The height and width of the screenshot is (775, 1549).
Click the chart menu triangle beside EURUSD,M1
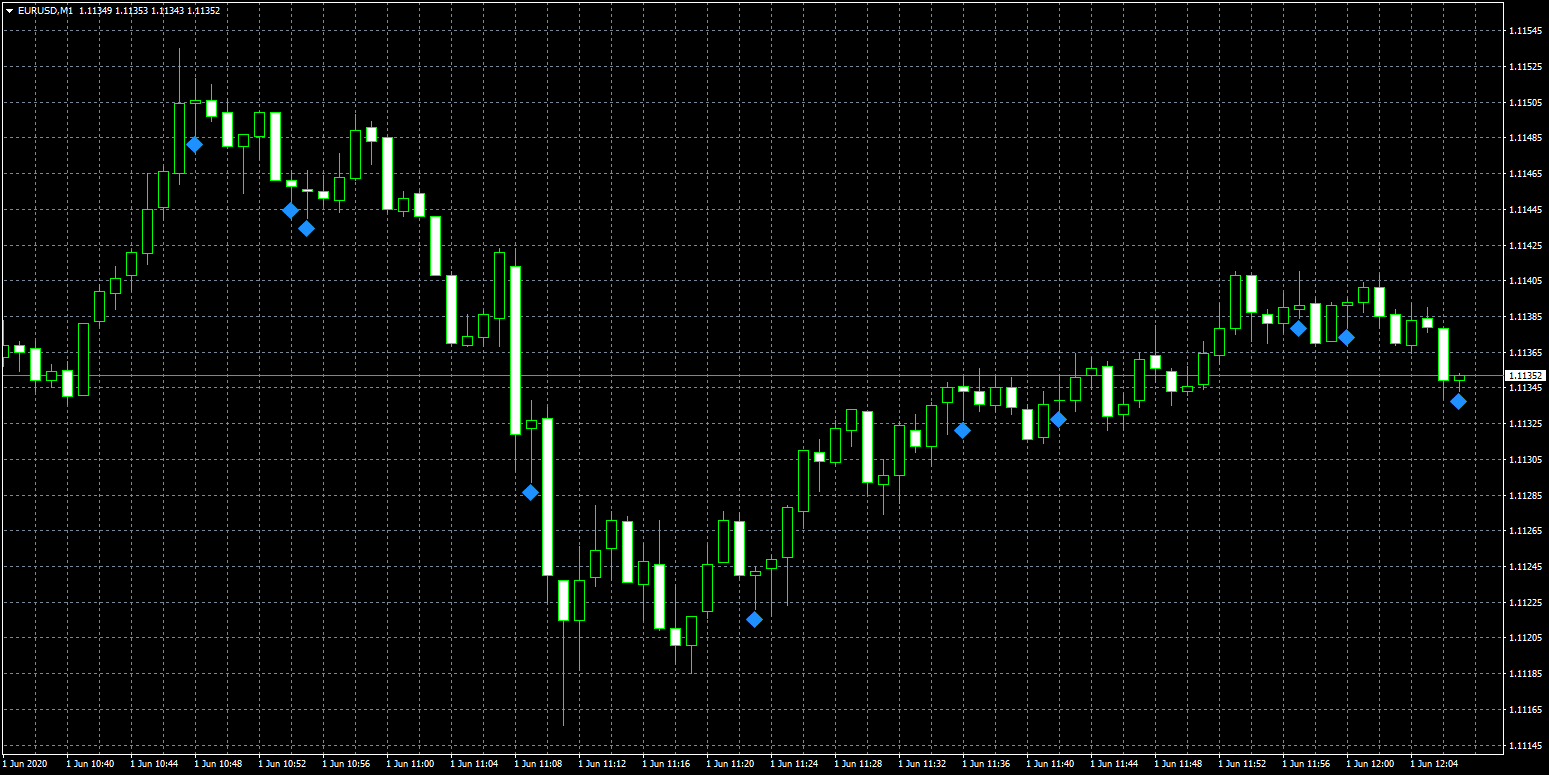pos(9,10)
